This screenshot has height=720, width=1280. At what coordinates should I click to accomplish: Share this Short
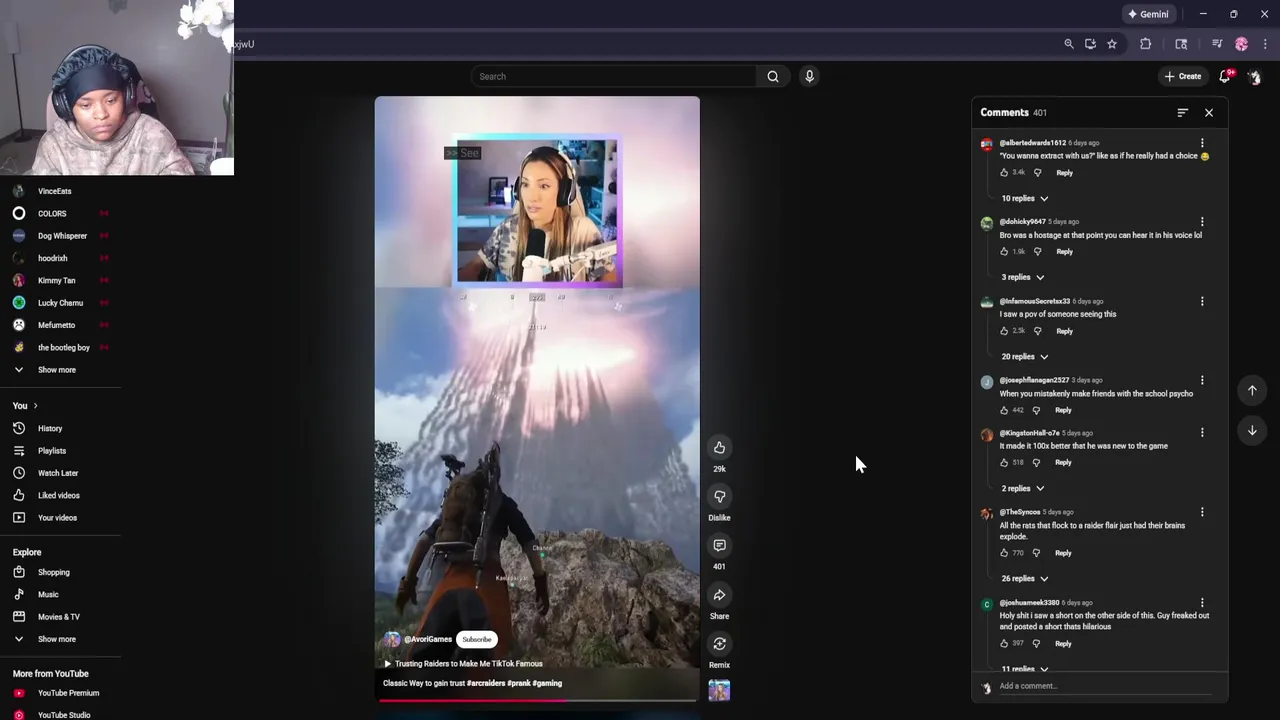click(719, 595)
